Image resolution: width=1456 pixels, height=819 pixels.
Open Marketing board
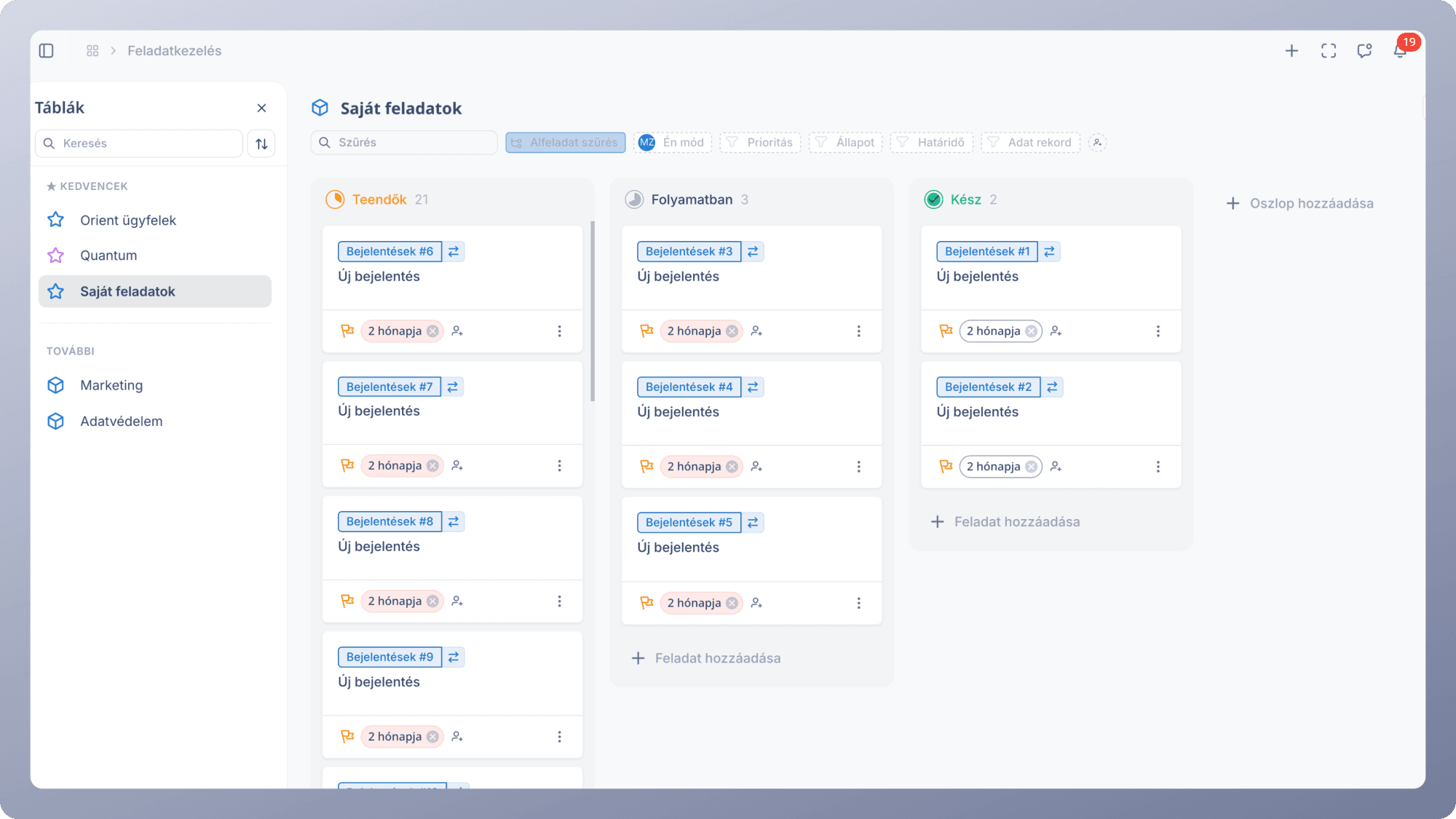pos(155,385)
